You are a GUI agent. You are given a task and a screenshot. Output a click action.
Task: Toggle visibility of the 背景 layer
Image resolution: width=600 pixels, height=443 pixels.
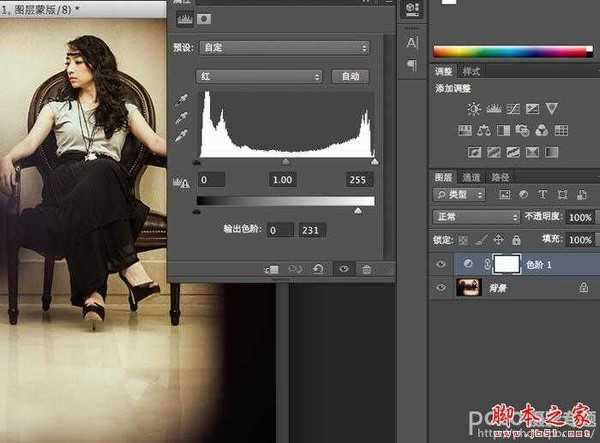click(441, 287)
